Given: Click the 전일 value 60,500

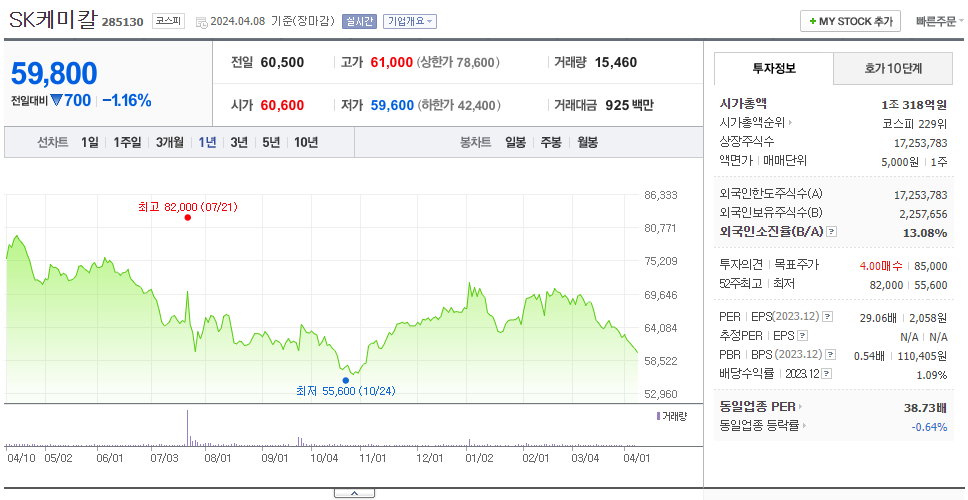Looking at the screenshot, I should click(282, 62).
